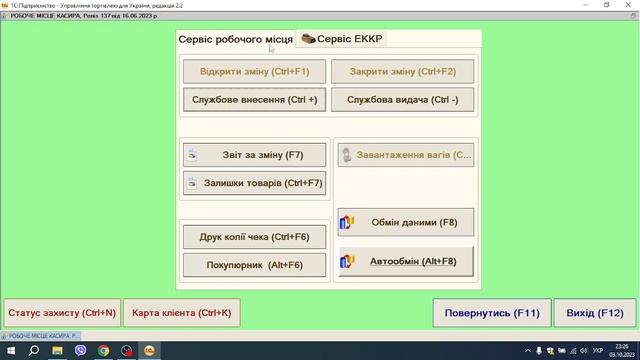The height and width of the screenshot is (360, 640).
Task: Click the microphone tray icon
Action: (539, 351)
